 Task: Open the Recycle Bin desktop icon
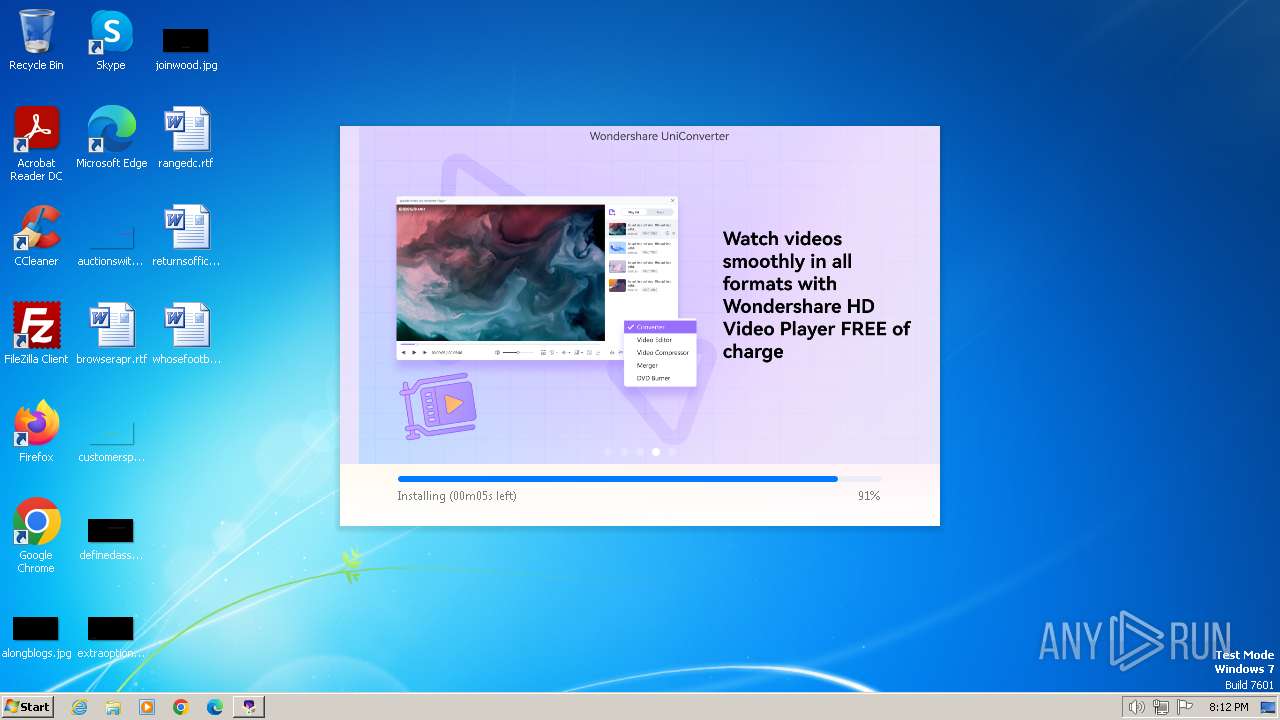(36, 40)
